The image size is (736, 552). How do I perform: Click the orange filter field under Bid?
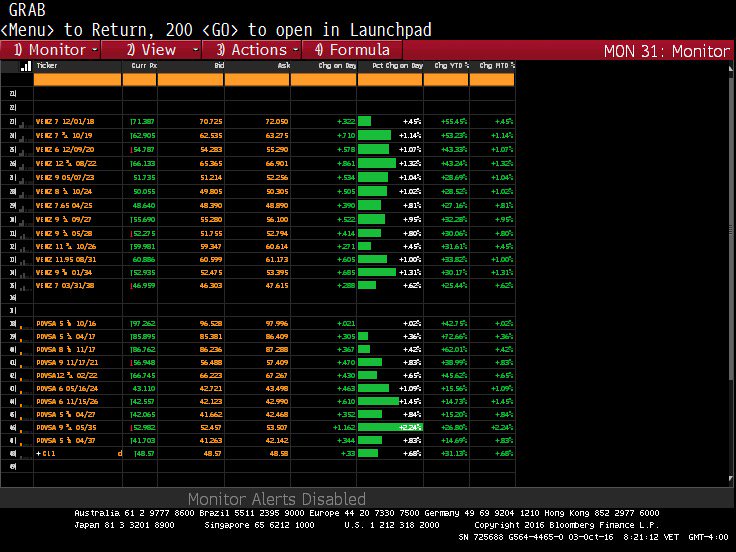click(190, 80)
